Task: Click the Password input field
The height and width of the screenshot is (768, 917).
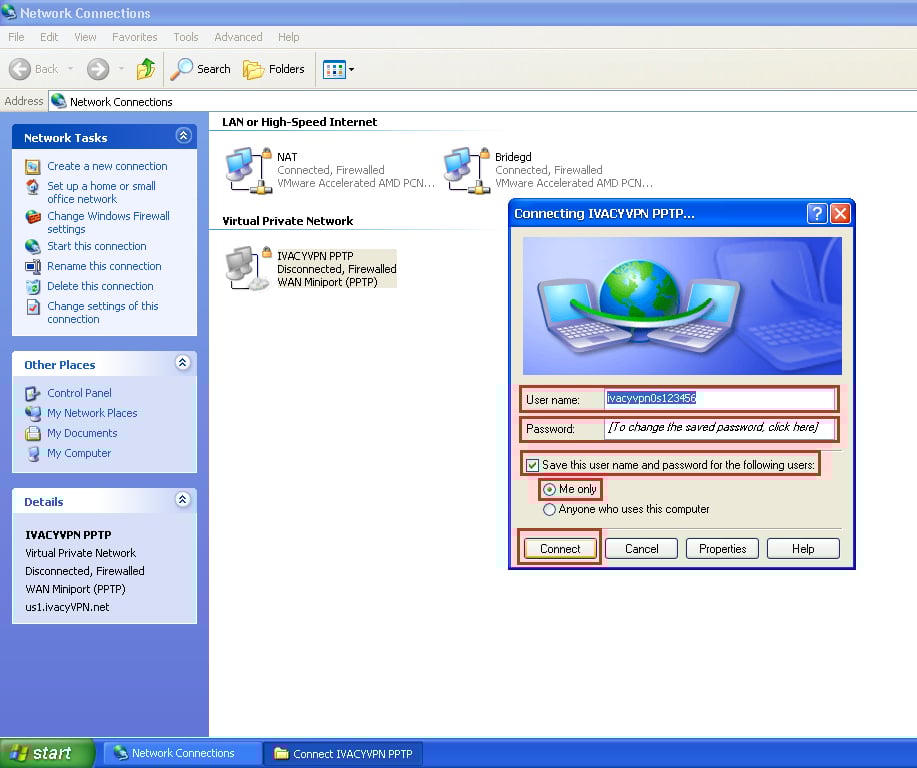Action: [719, 428]
